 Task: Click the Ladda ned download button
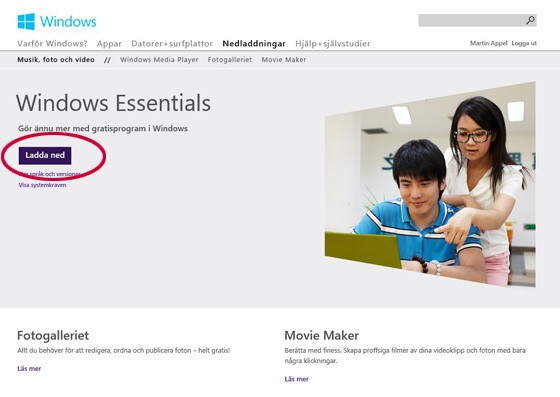(45, 155)
